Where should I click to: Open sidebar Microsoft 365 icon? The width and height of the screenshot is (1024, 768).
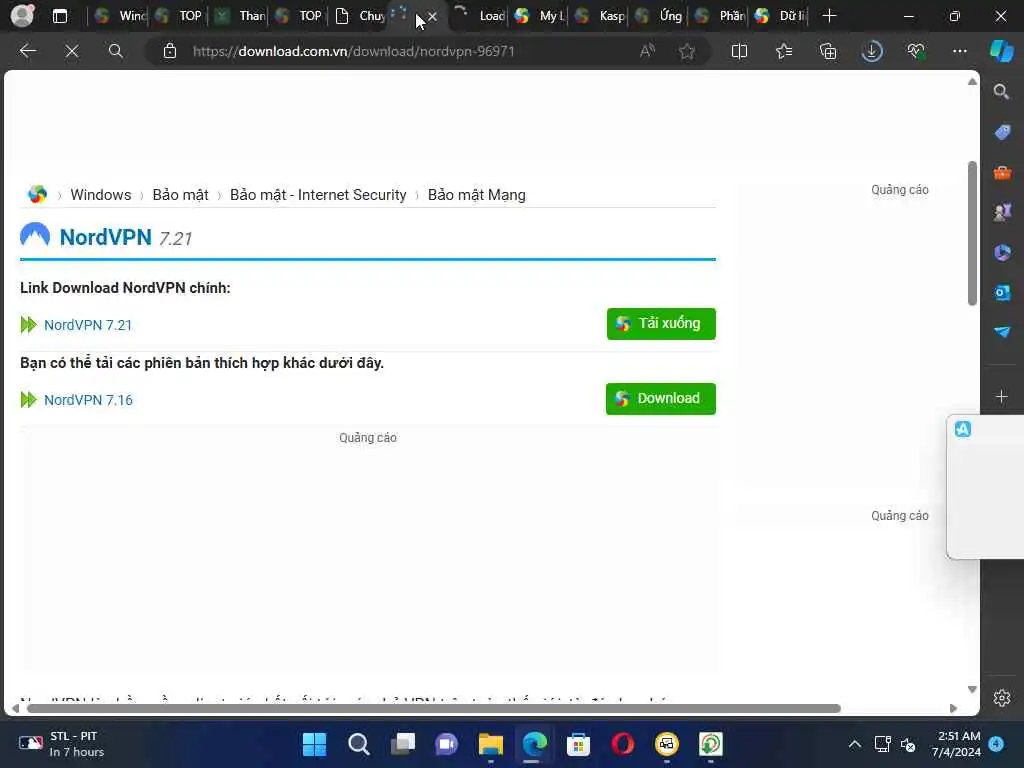pyautogui.click(x=1002, y=252)
